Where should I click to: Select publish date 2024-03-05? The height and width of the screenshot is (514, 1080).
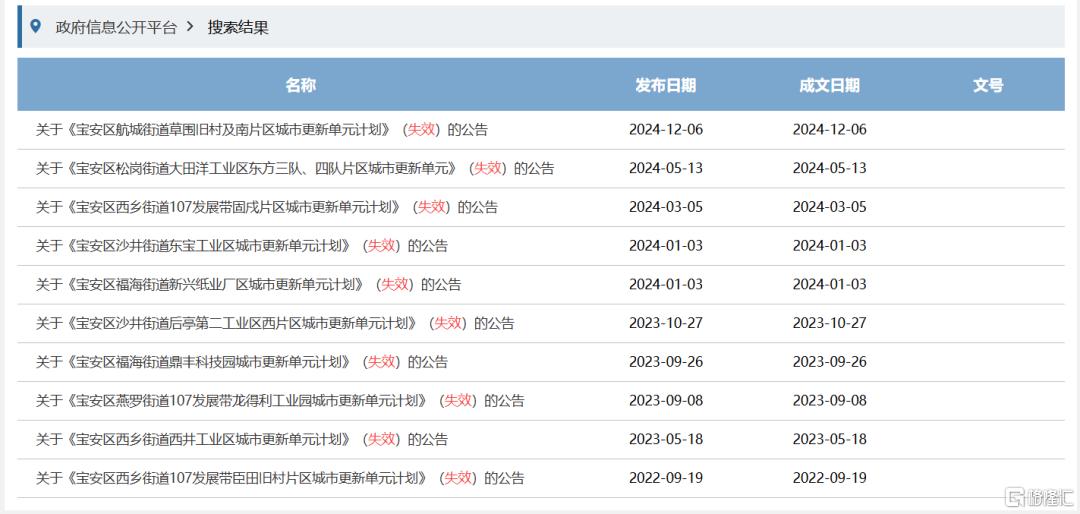coord(666,207)
